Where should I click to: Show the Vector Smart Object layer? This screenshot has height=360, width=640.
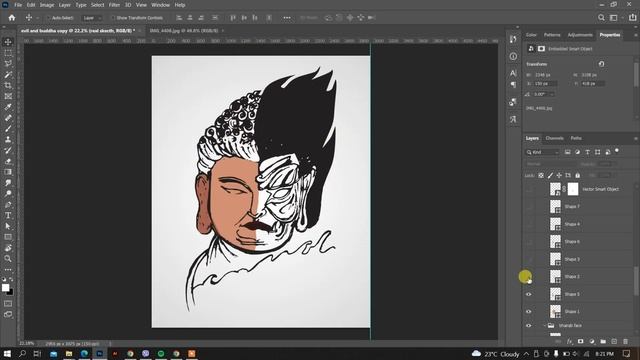tap(529, 189)
